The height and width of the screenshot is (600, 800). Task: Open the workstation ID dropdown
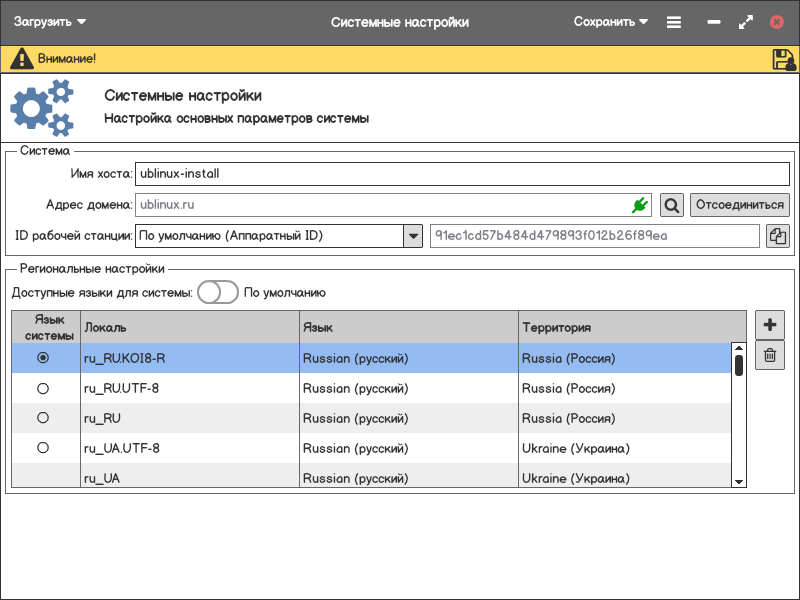tap(412, 236)
